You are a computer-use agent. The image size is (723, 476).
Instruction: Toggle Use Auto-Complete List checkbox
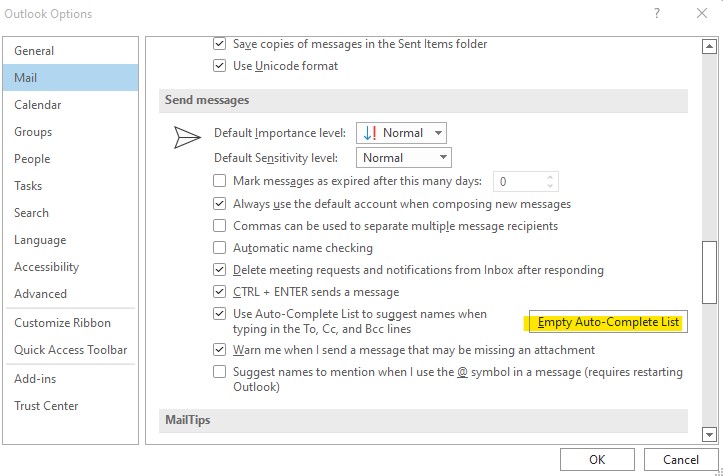click(219, 314)
